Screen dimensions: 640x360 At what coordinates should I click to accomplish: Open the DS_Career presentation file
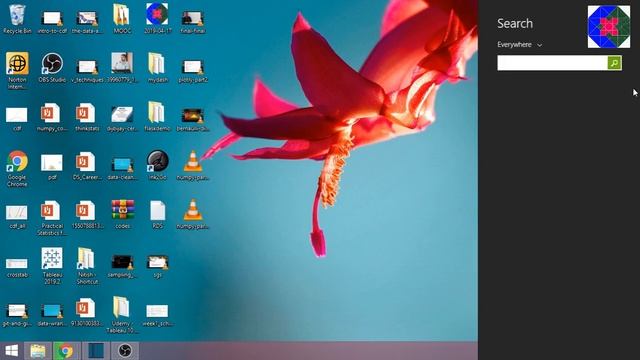coord(86,166)
